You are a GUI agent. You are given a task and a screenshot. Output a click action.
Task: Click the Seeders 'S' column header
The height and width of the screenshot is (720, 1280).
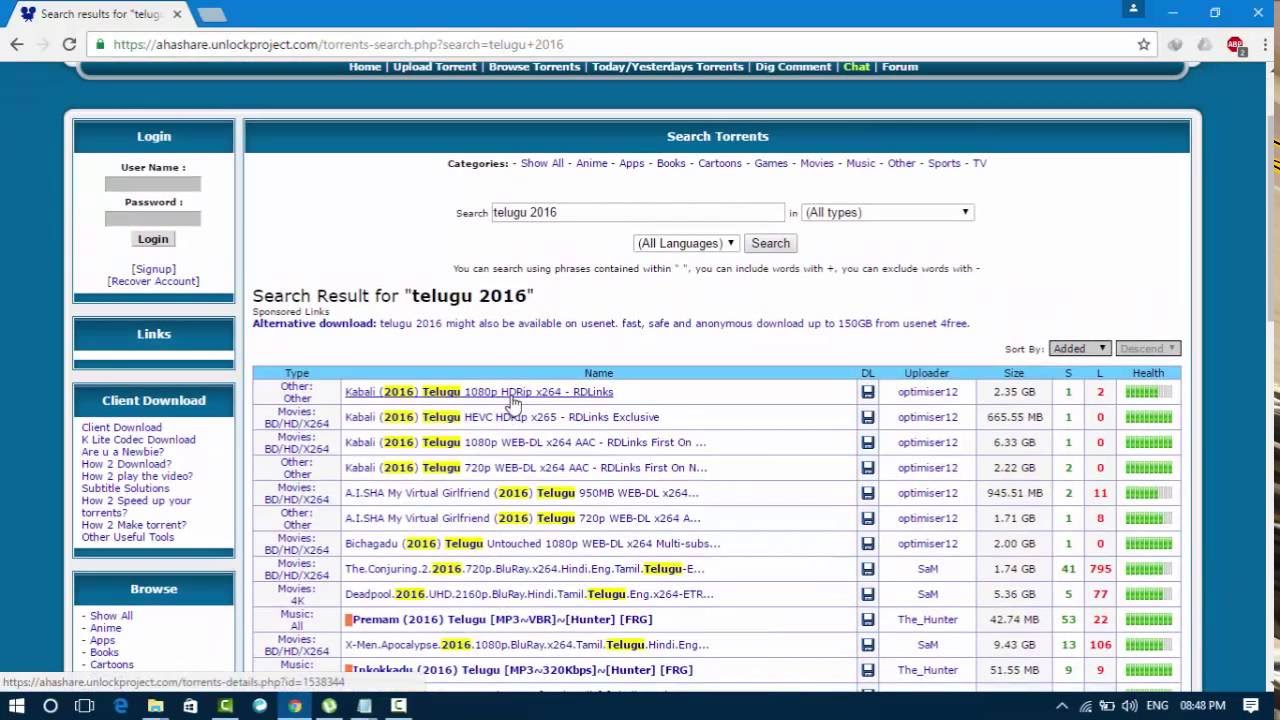pos(1068,373)
